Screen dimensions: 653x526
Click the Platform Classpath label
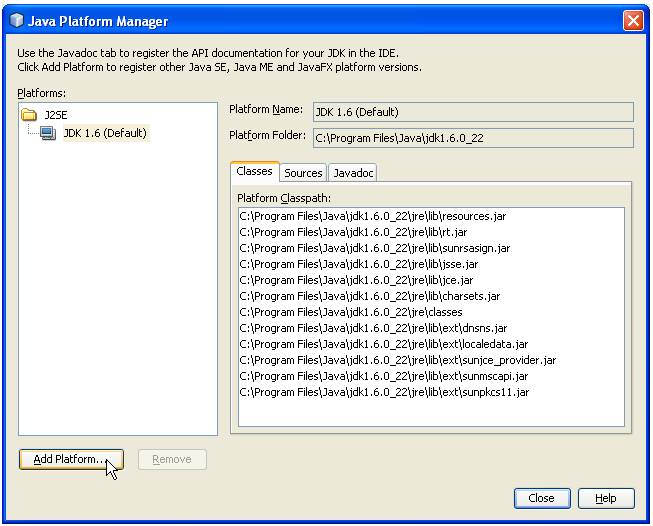coord(284,198)
